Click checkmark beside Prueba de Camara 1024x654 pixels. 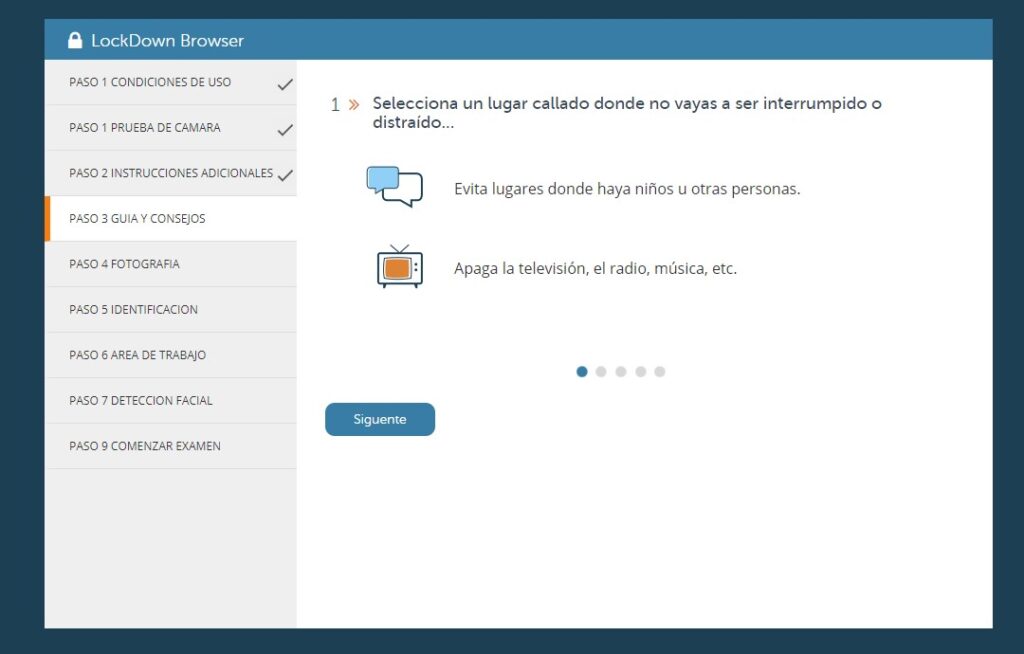pyautogui.click(x=285, y=129)
